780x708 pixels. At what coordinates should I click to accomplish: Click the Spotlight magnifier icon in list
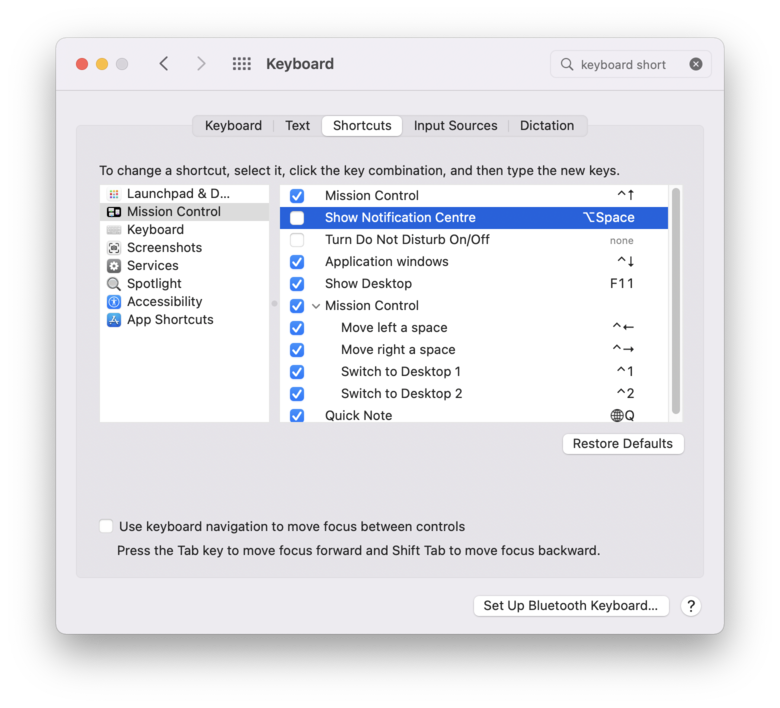pyautogui.click(x=114, y=284)
